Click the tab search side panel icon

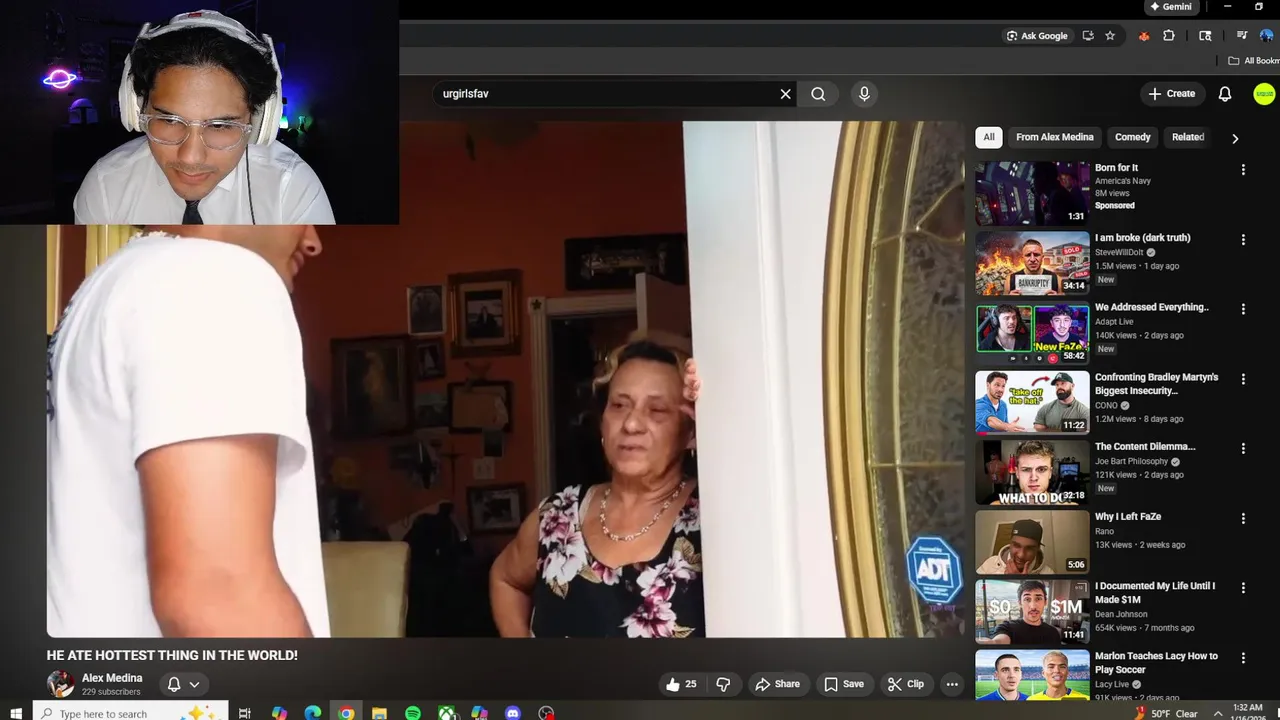(x=1205, y=36)
